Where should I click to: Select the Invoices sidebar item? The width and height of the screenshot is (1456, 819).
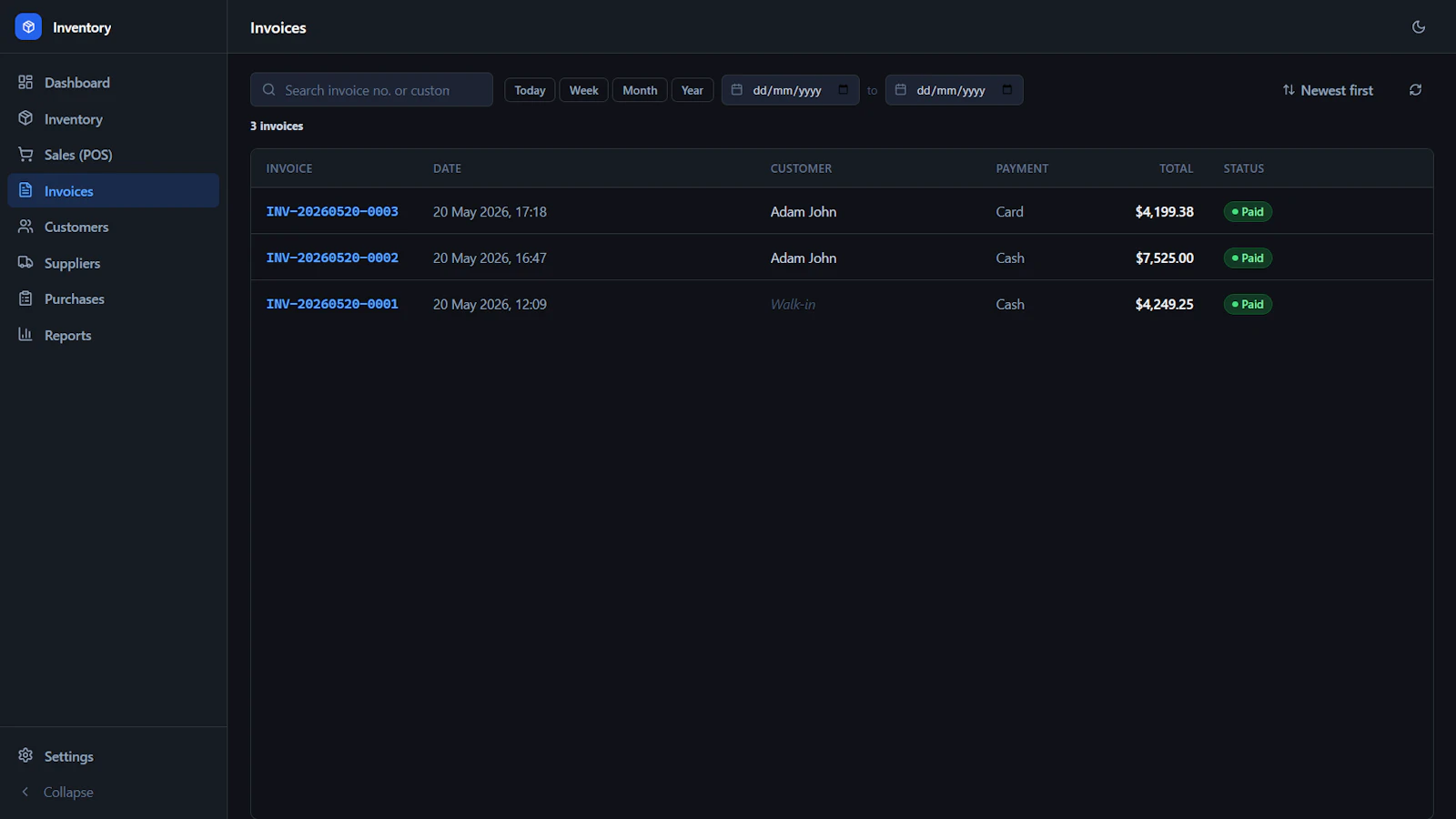pos(114,190)
